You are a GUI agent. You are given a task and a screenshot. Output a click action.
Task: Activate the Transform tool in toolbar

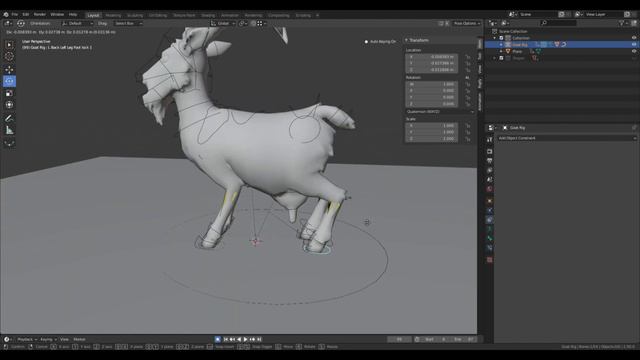click(x=9, y=105)
